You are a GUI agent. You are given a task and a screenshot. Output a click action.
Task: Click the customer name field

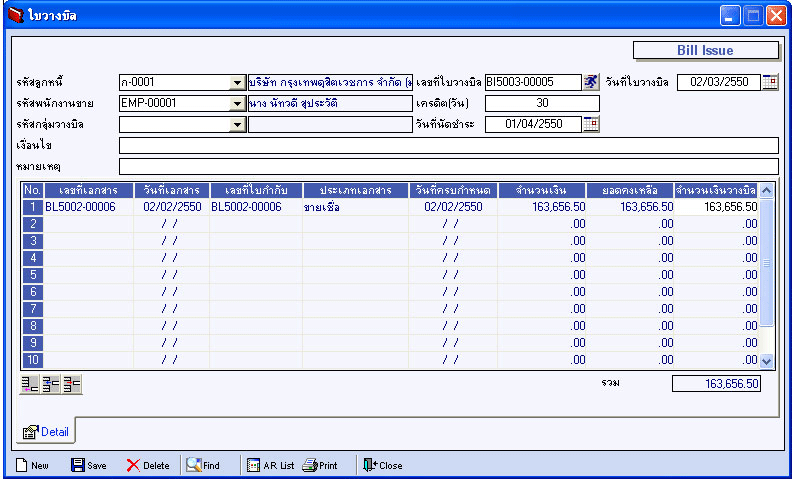330,82
